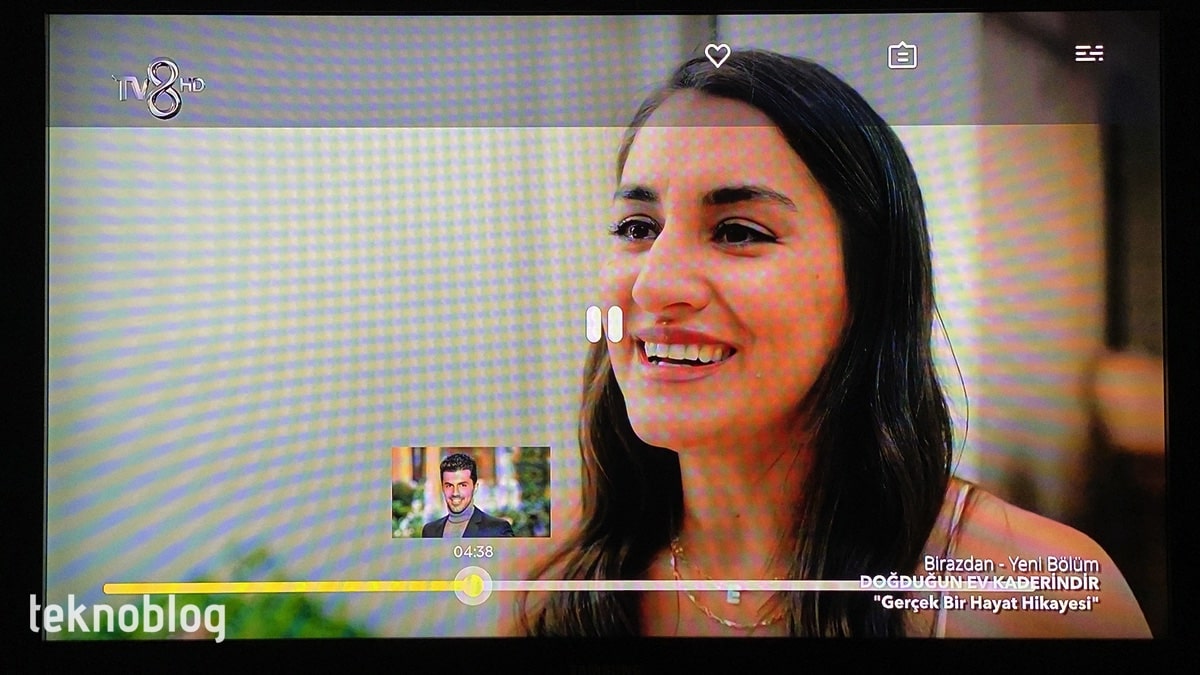
Task: Click the round scrubber handle on timeline
Action: 472,586
